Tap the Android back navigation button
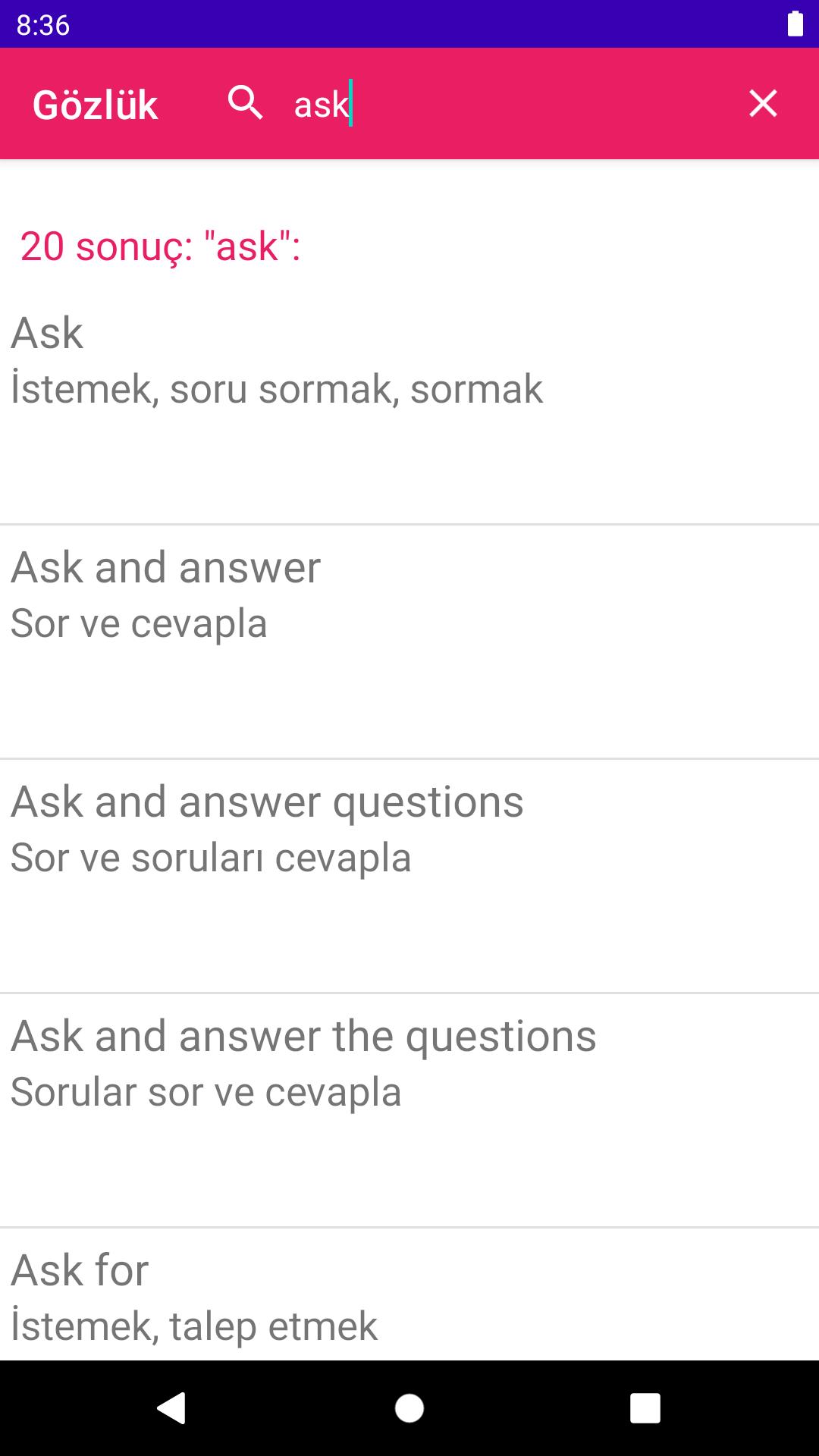Screen dimensions: 819x1456 [172, 1408]
